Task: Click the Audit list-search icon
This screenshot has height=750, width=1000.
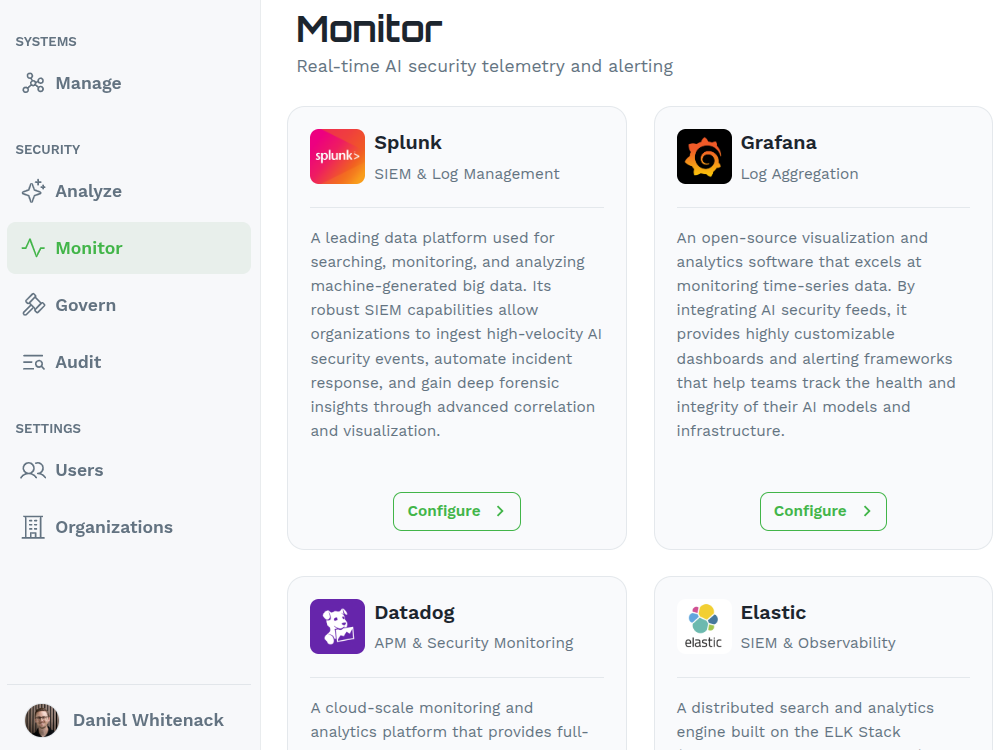Action: (x=33, y=362)
